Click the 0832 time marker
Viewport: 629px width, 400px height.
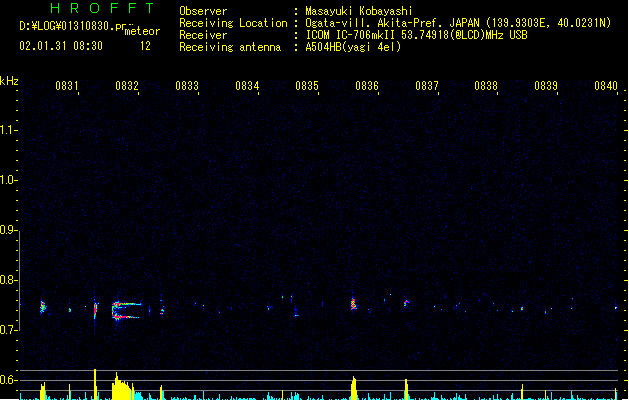click(127, 86)
